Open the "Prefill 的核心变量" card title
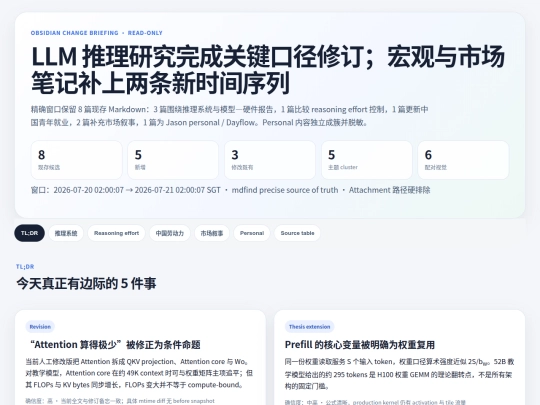 tap(360, 345)
